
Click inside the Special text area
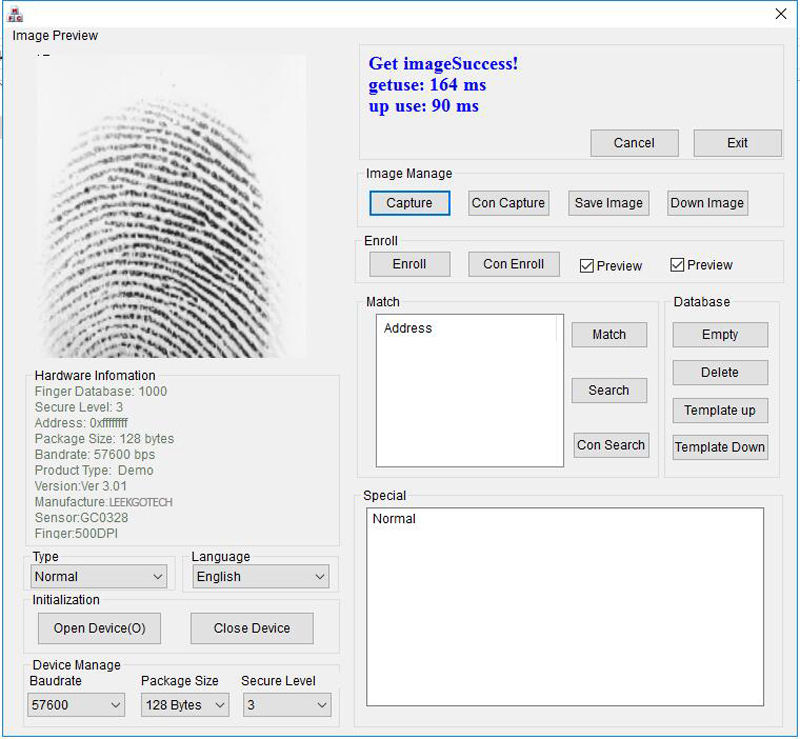[x=566, y=620]
